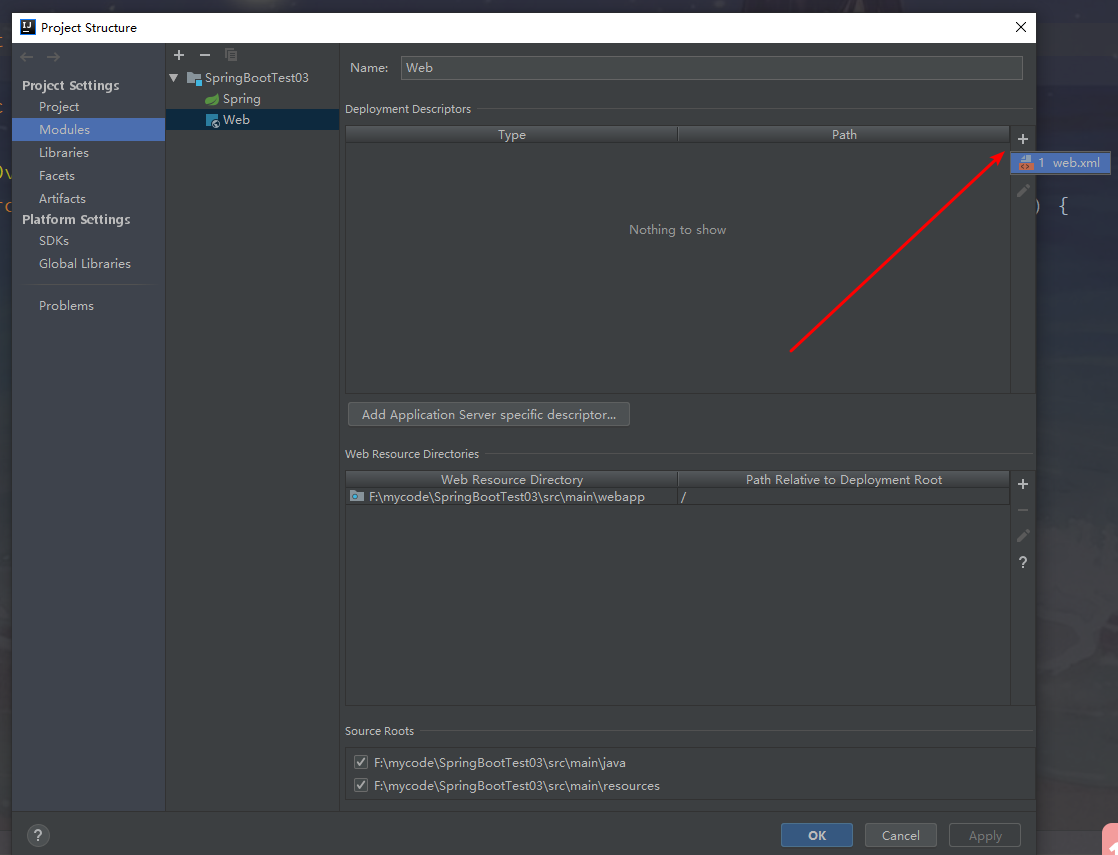
Task: Open Global Libraries settings
Action: (x=85, y=263)
